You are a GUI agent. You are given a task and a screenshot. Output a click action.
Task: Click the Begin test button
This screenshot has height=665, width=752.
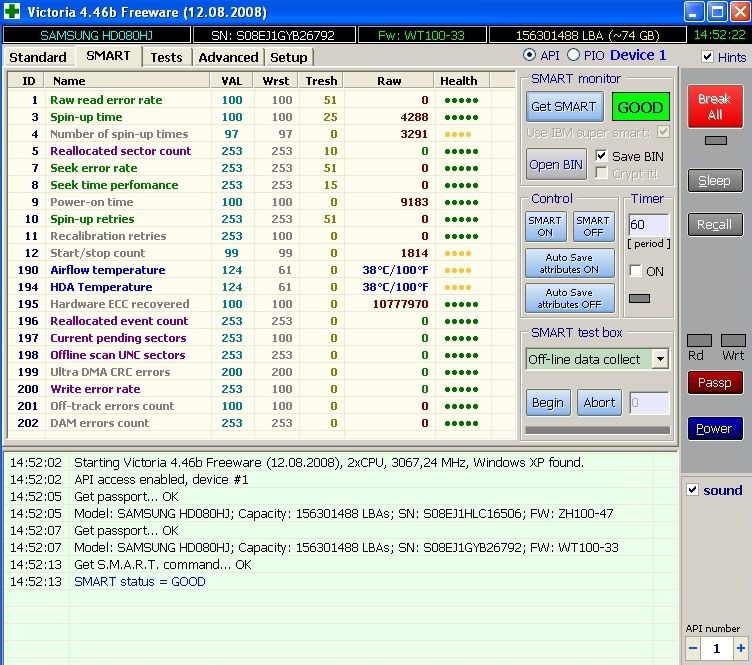[548, 403]
